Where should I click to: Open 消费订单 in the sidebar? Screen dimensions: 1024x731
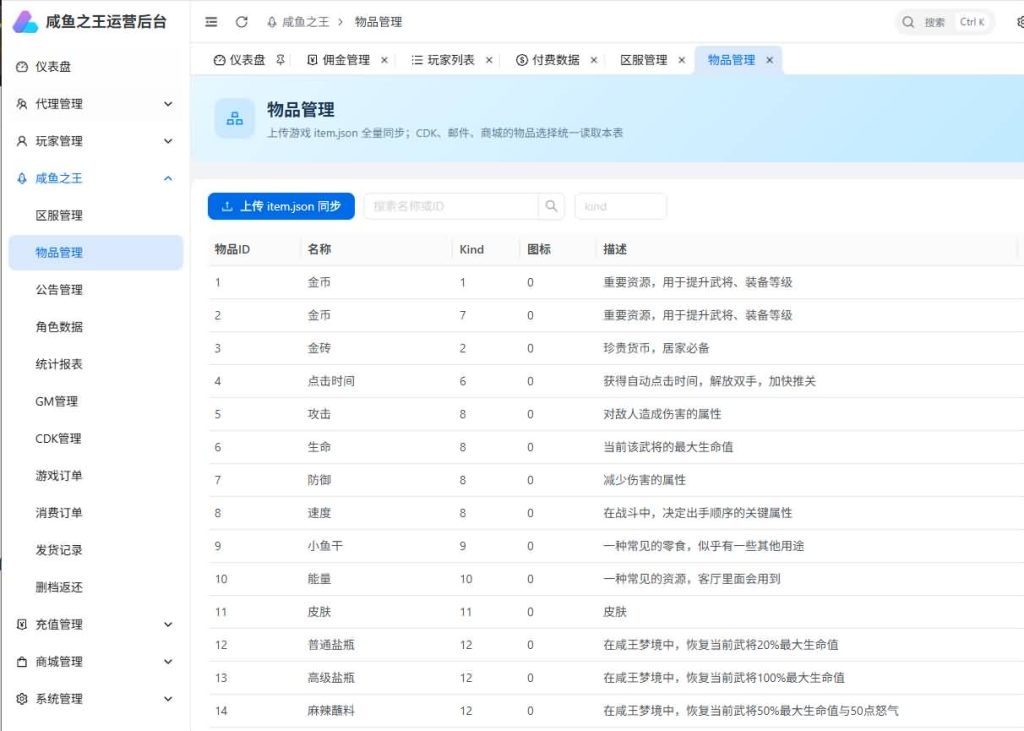click(95, 513)
